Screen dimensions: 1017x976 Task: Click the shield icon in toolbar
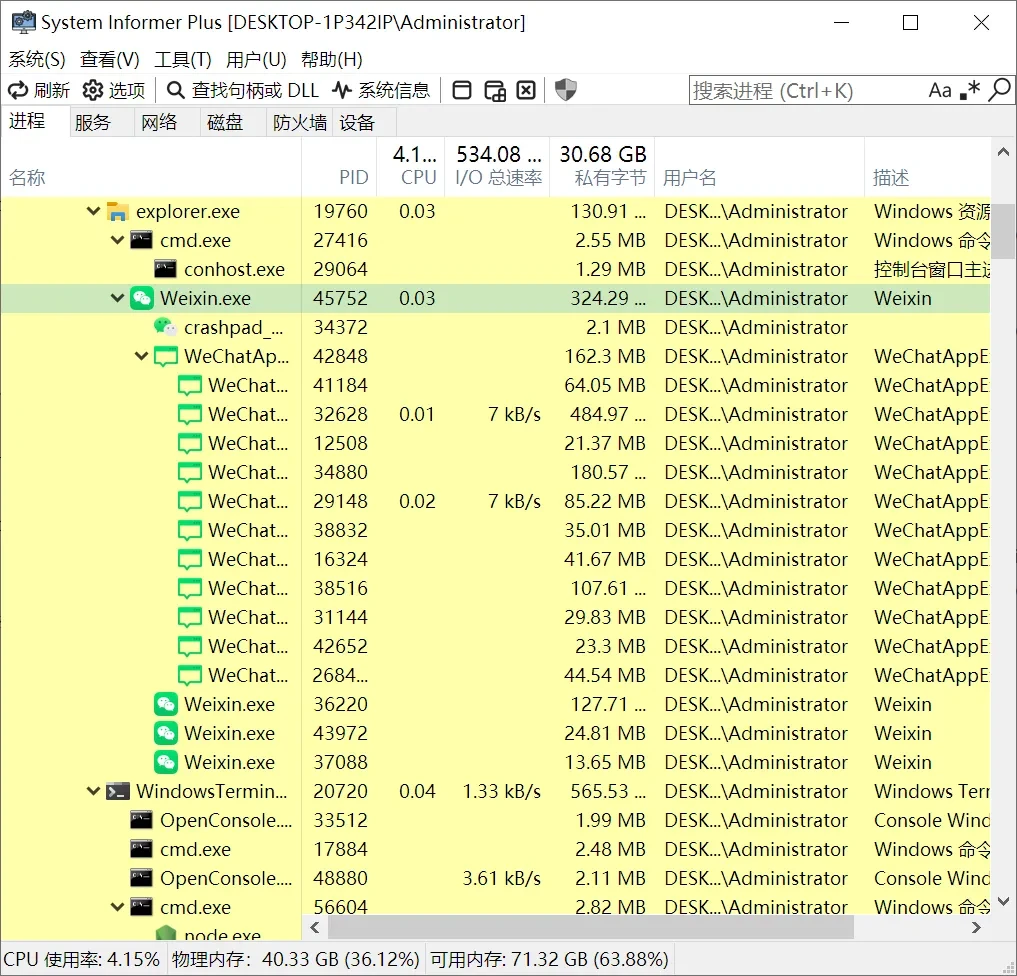(566, 89)
